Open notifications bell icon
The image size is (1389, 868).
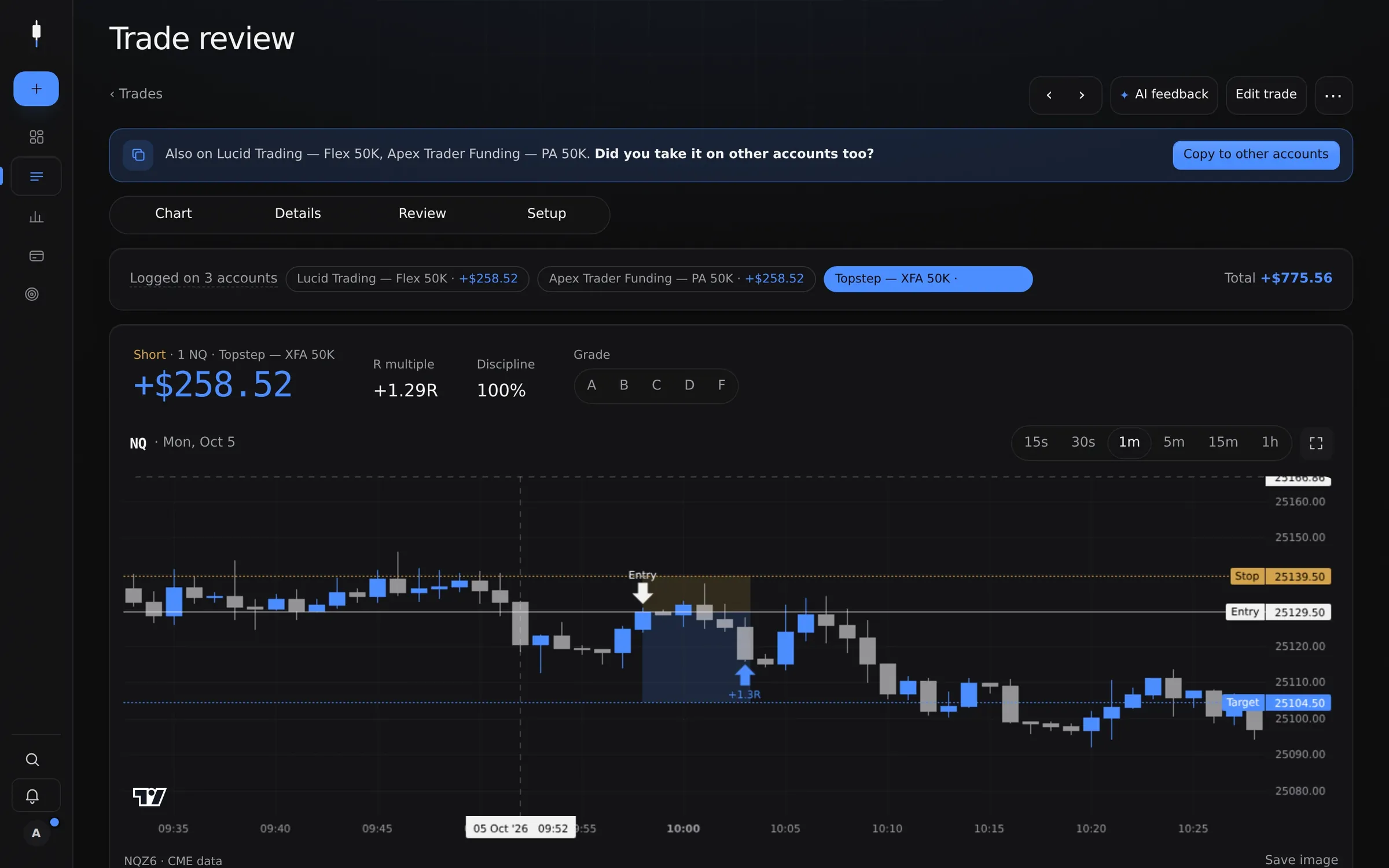tap(32, 796)
